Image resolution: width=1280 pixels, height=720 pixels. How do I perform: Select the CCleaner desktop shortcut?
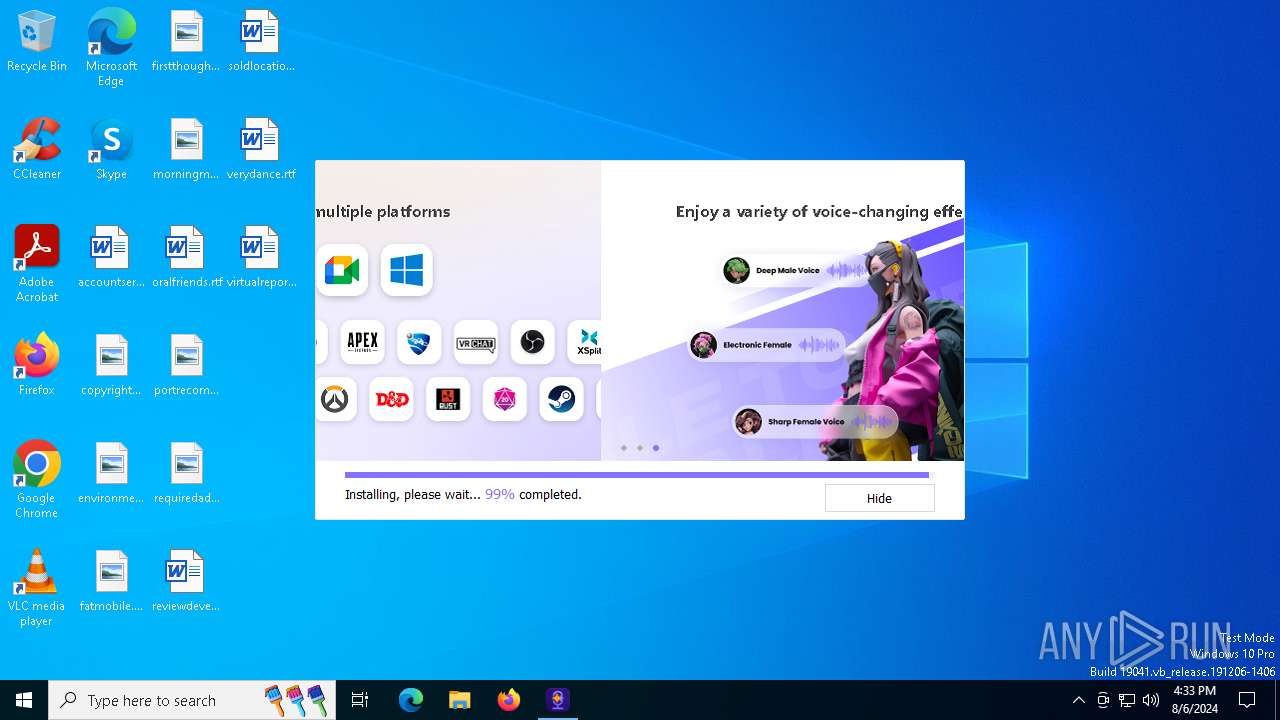pos(37,150)
